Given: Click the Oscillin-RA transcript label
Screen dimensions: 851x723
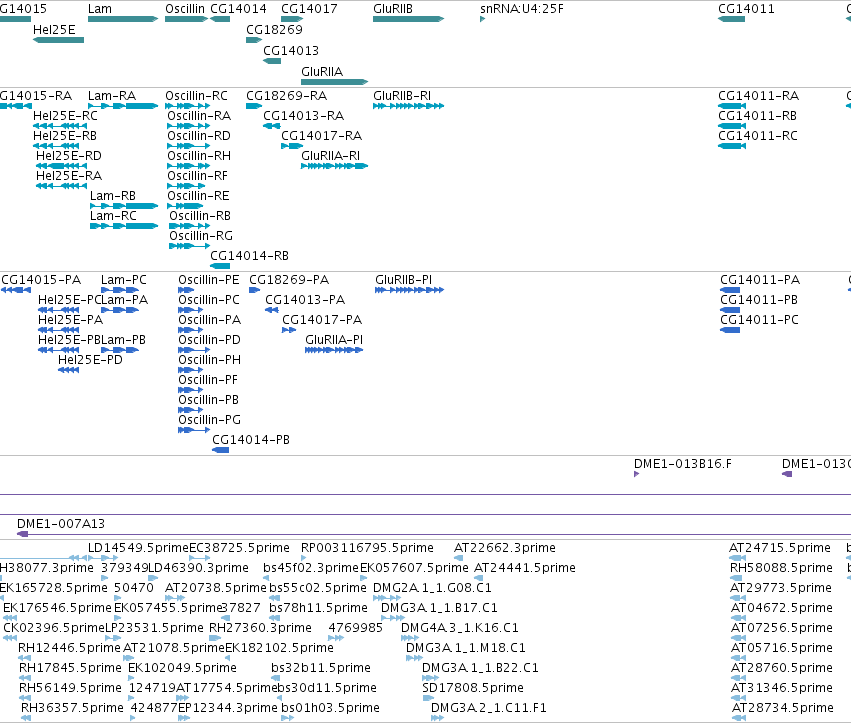Looking at the screenshot, I should (x=199, y=116).
